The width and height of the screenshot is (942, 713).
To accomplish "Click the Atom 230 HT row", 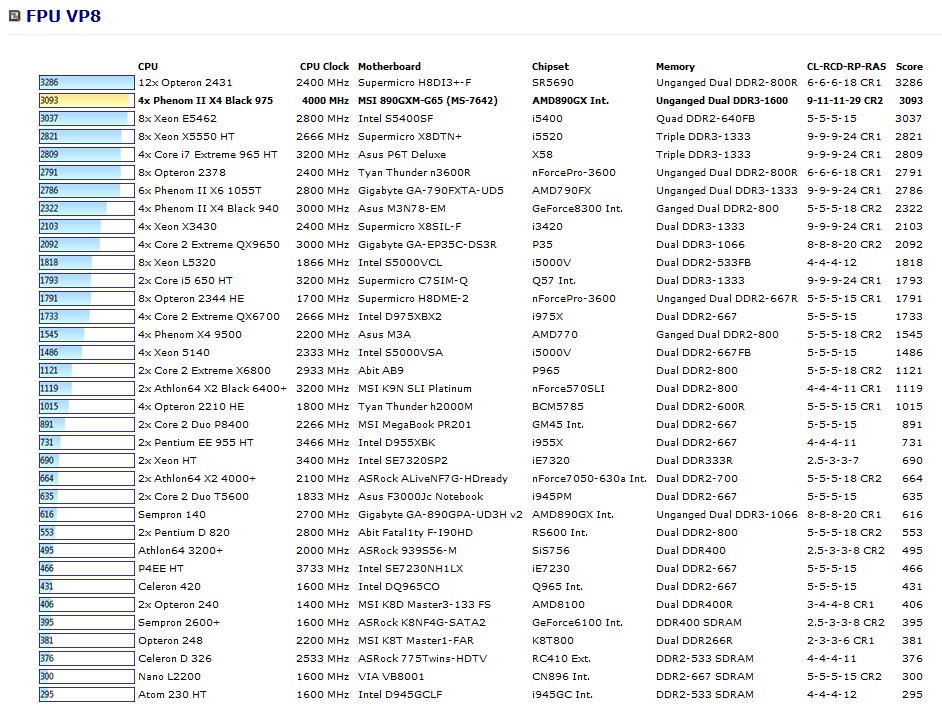I will pos(173,694).
